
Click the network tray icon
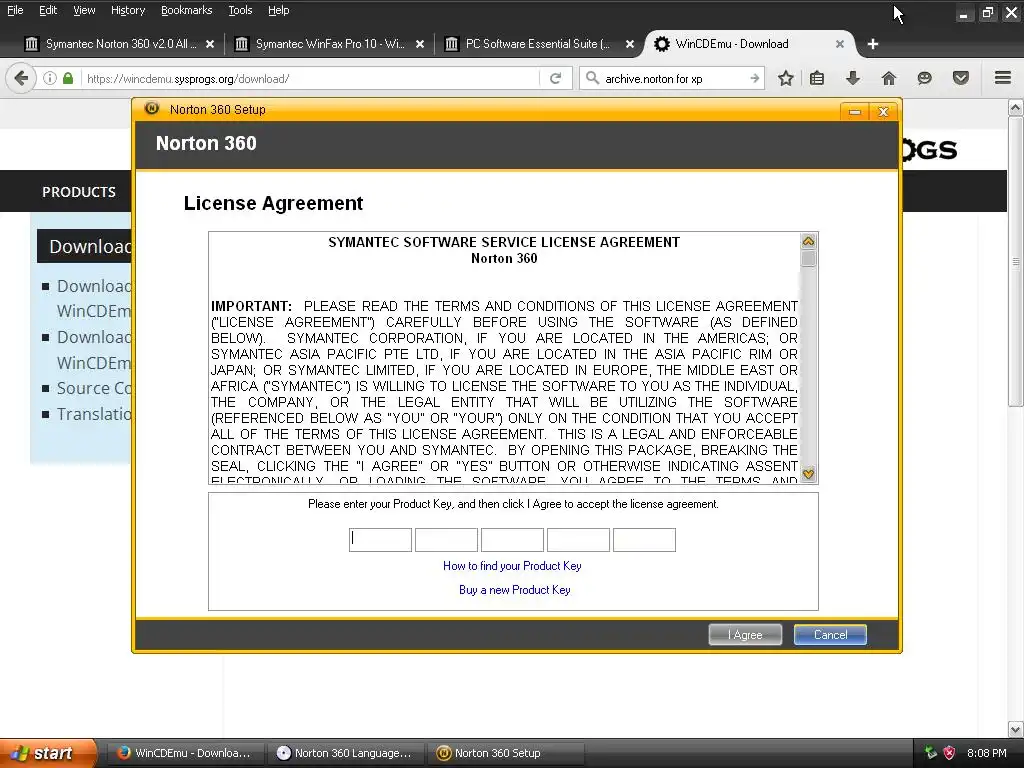[931, 753]
